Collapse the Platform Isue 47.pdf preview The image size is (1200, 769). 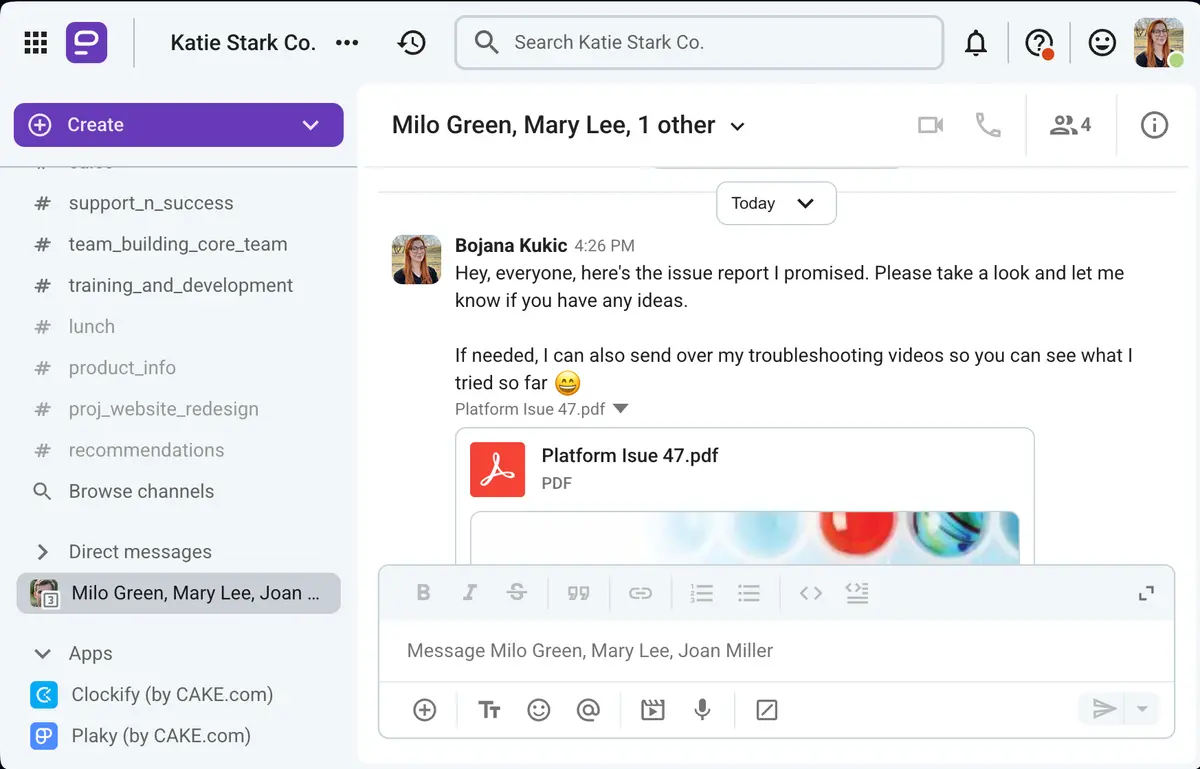tap(620, 408)
